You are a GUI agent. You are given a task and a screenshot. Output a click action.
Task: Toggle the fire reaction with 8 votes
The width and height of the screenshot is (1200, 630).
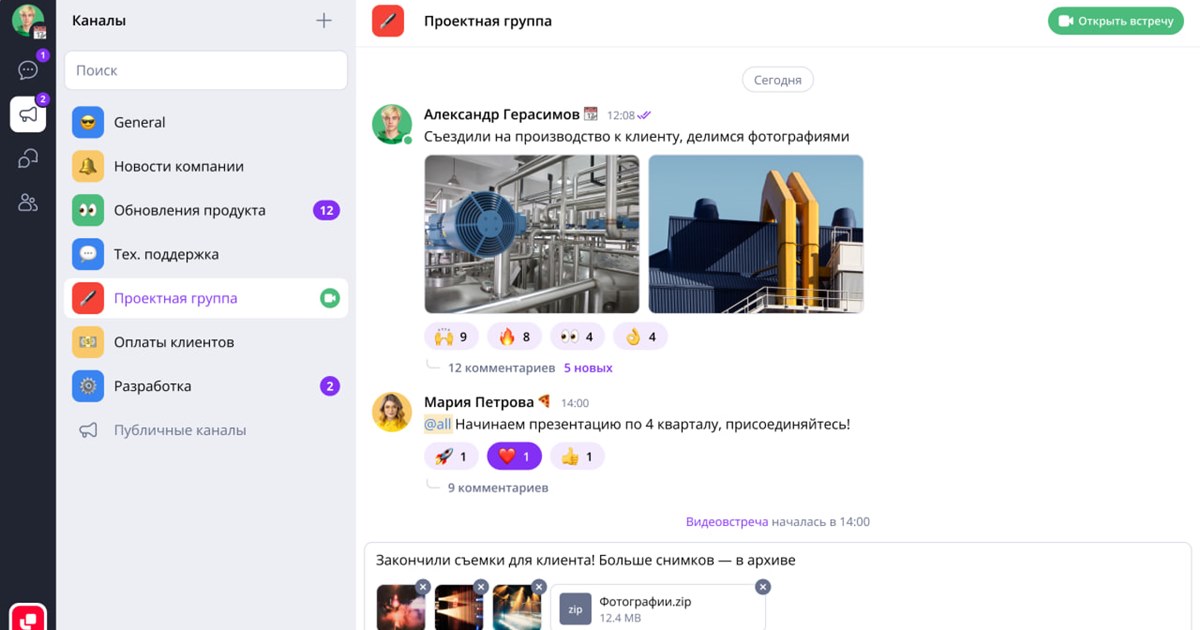(x=514, y=337)
